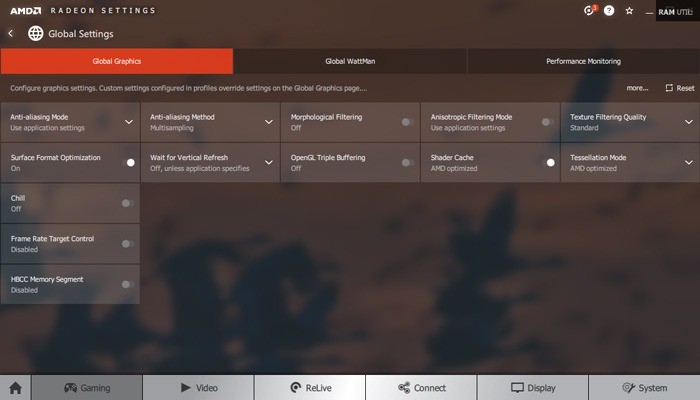Click the RAM UTIL overlay label
This screenshot has width=700, height=400.
pos(675,12)
